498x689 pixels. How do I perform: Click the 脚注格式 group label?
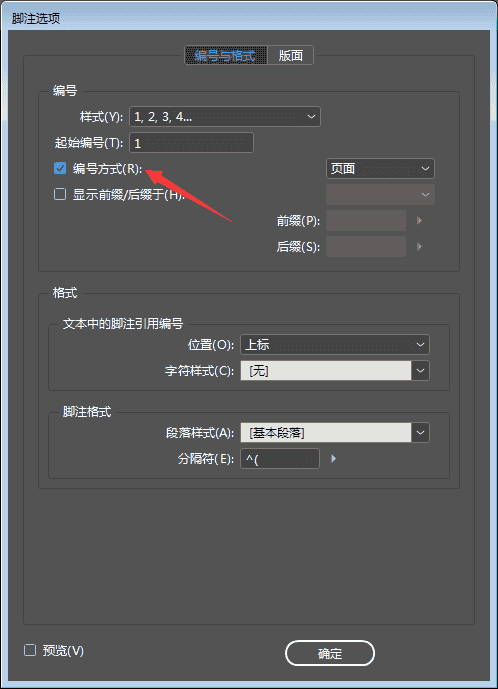point(87,412)
